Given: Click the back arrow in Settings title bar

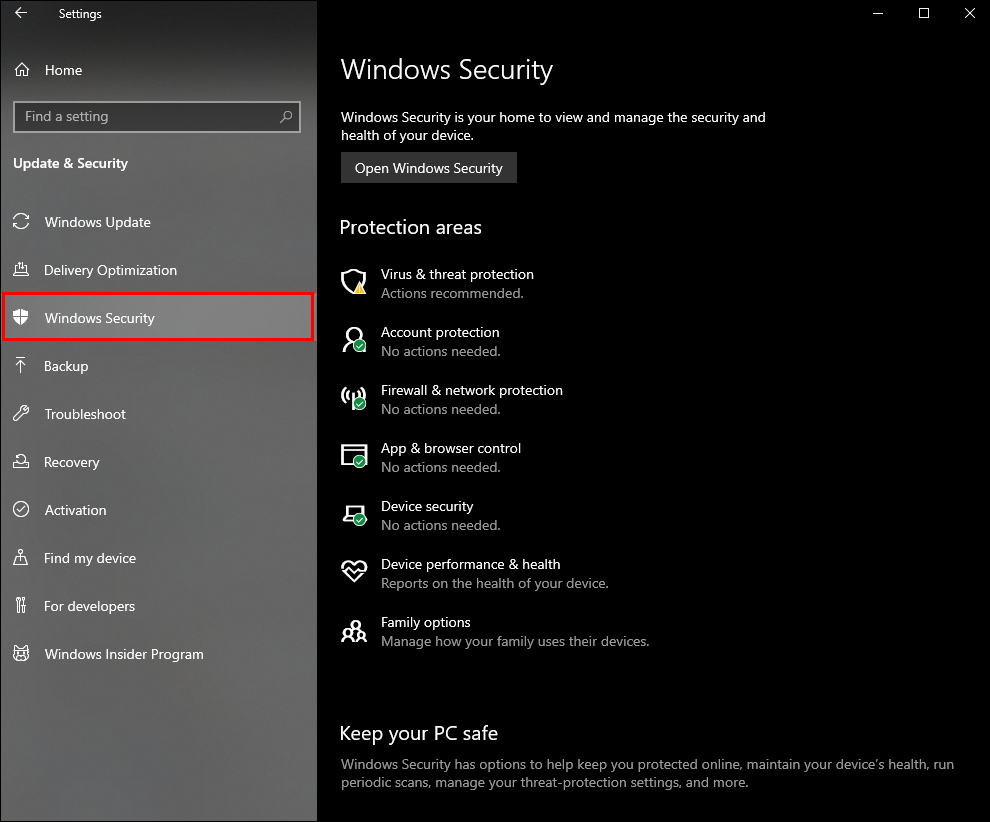Looking at the screenshot, I should click(21, 14).
